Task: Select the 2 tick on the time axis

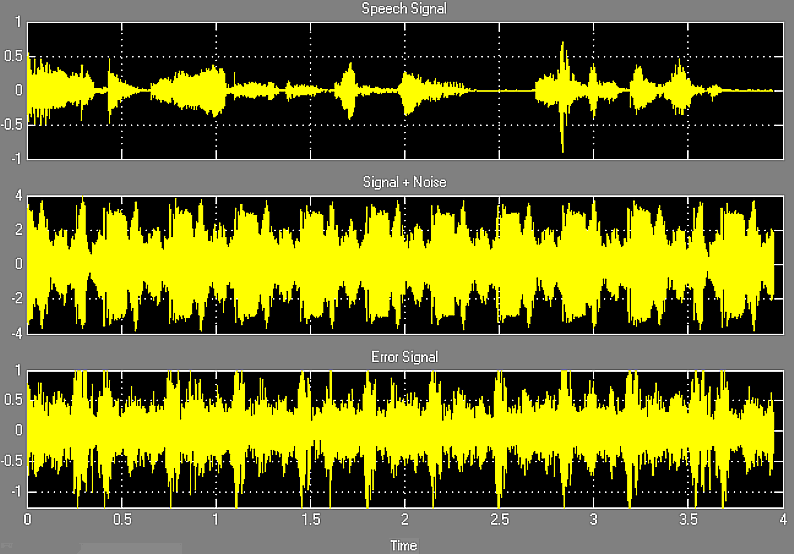Action: click(405, 520)
